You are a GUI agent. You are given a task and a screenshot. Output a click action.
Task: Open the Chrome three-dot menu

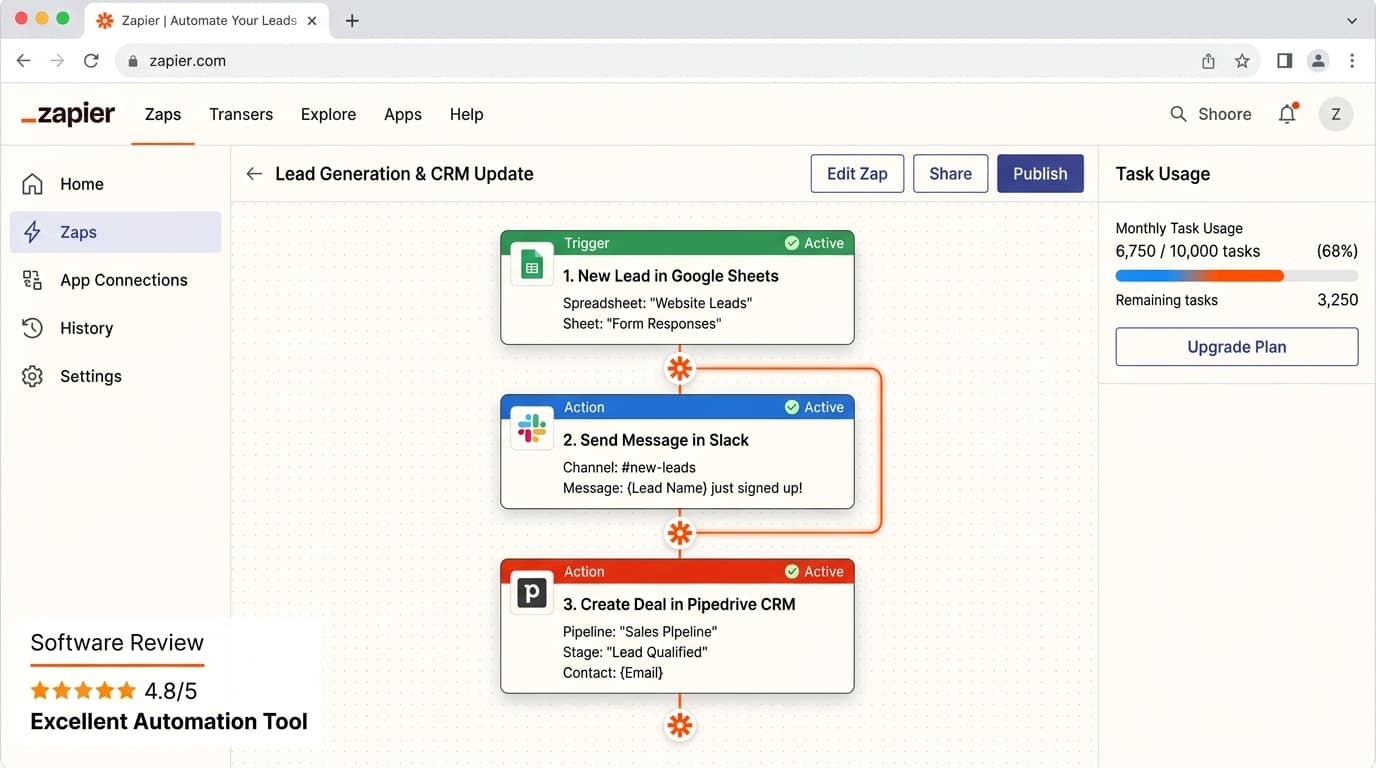pyautogui.click(x=1352, y=61)
